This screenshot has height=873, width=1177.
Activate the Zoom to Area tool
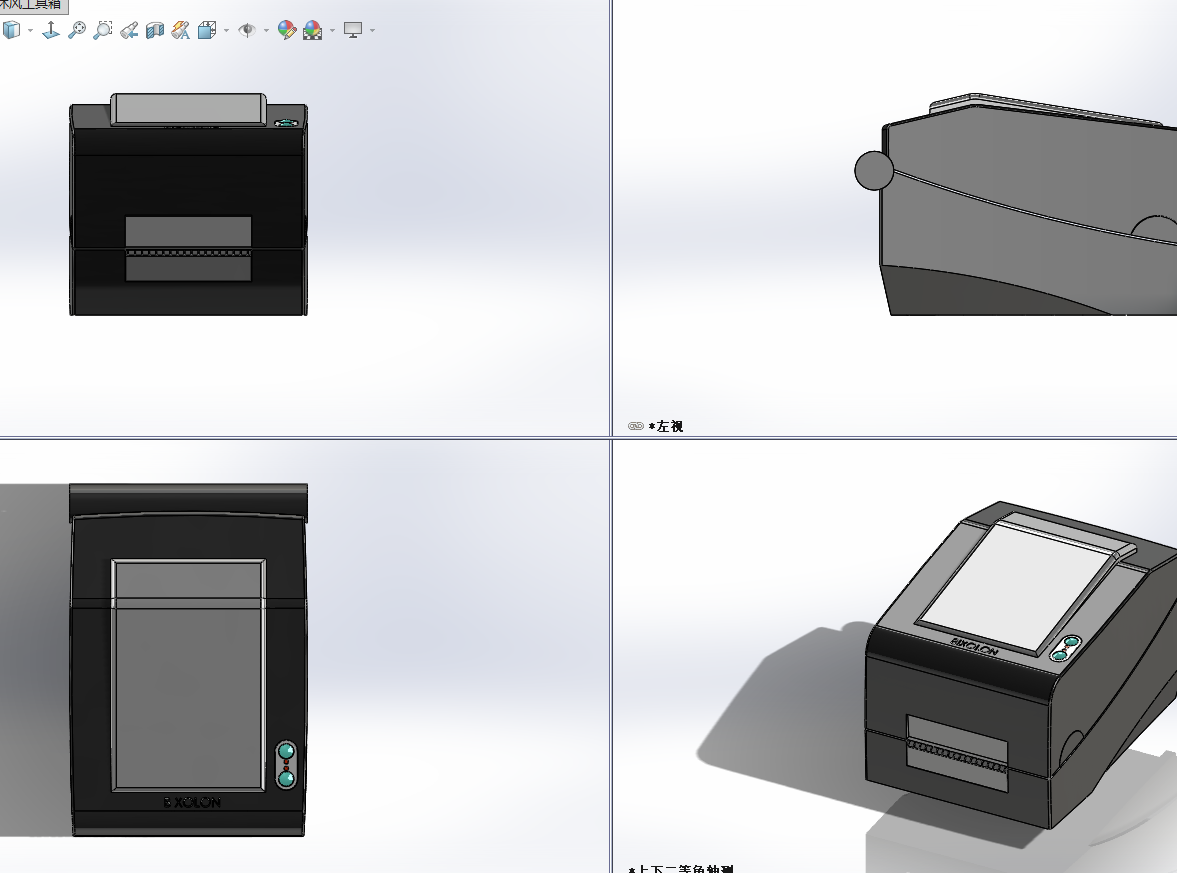point(103,30)
